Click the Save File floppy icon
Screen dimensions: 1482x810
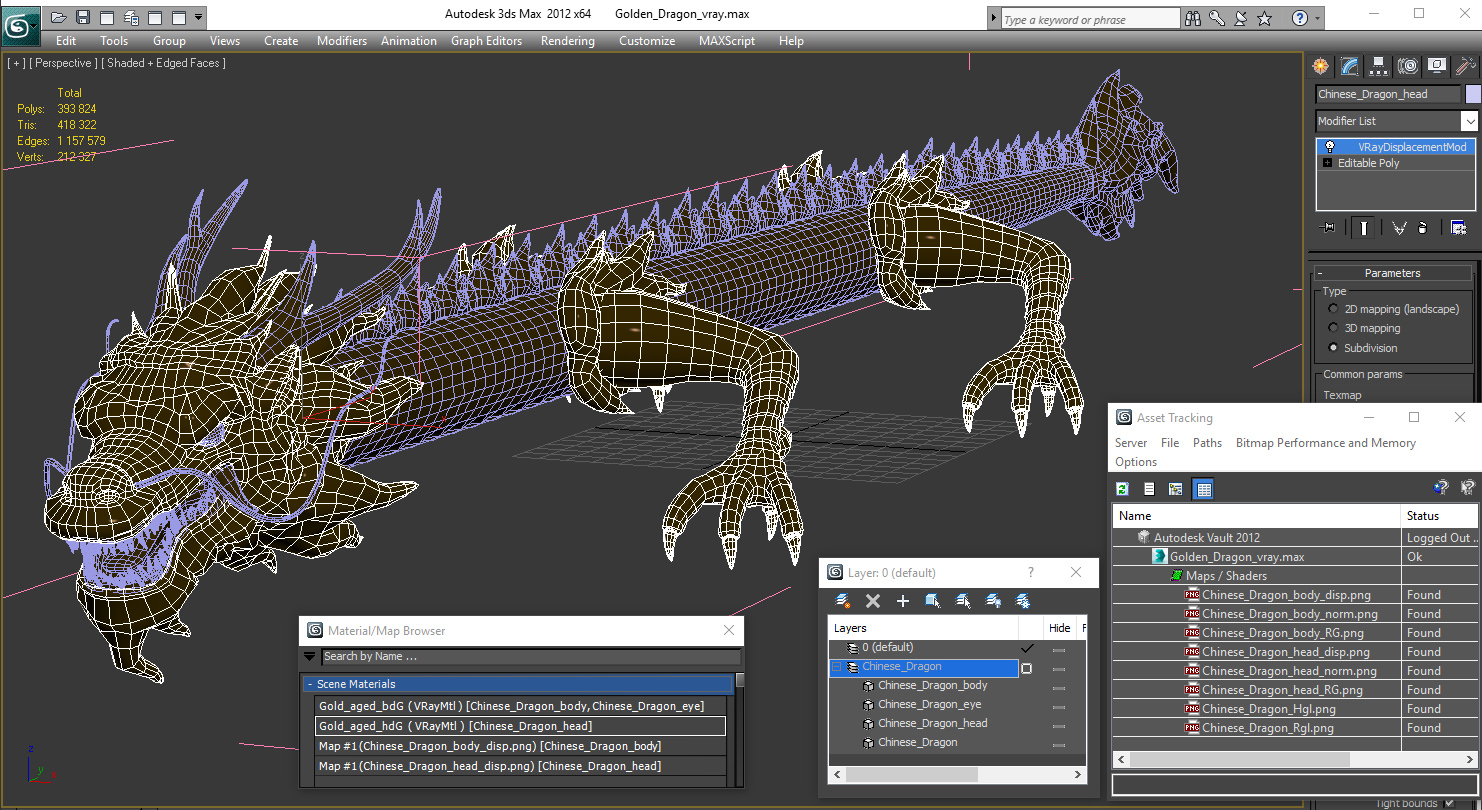point(83,17)
